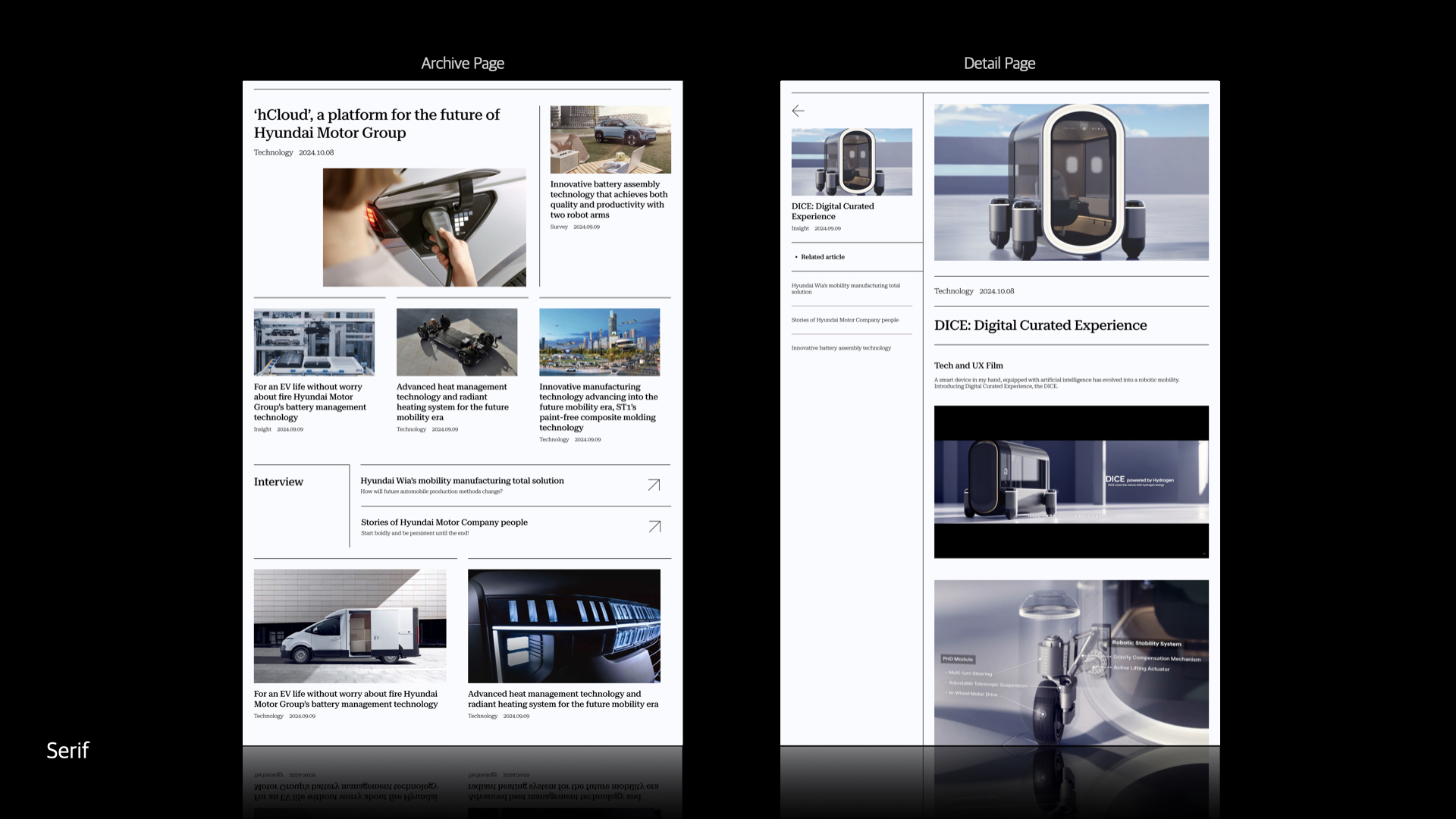Open arrow icon beside Hyundai Wia's mobility article
The image size is (1456, 819).
point(654,485)
